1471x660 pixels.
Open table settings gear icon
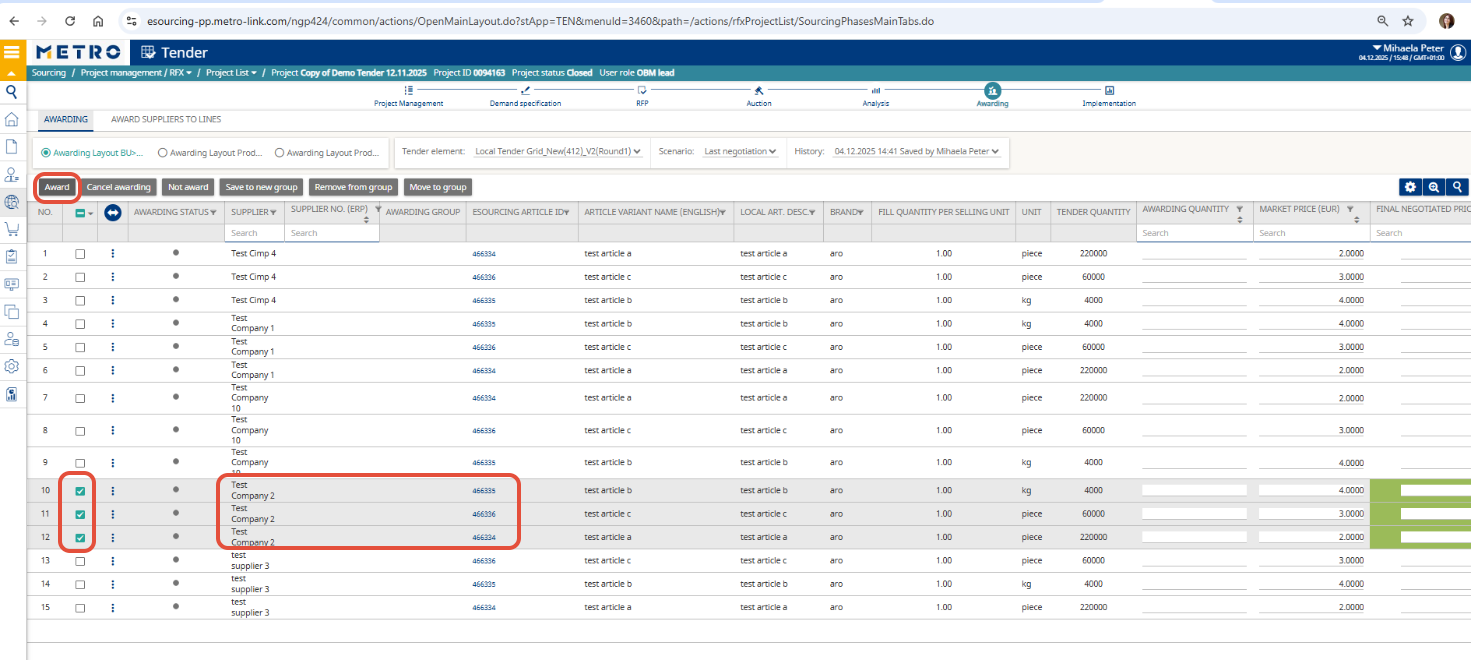tap(1410, 187)
